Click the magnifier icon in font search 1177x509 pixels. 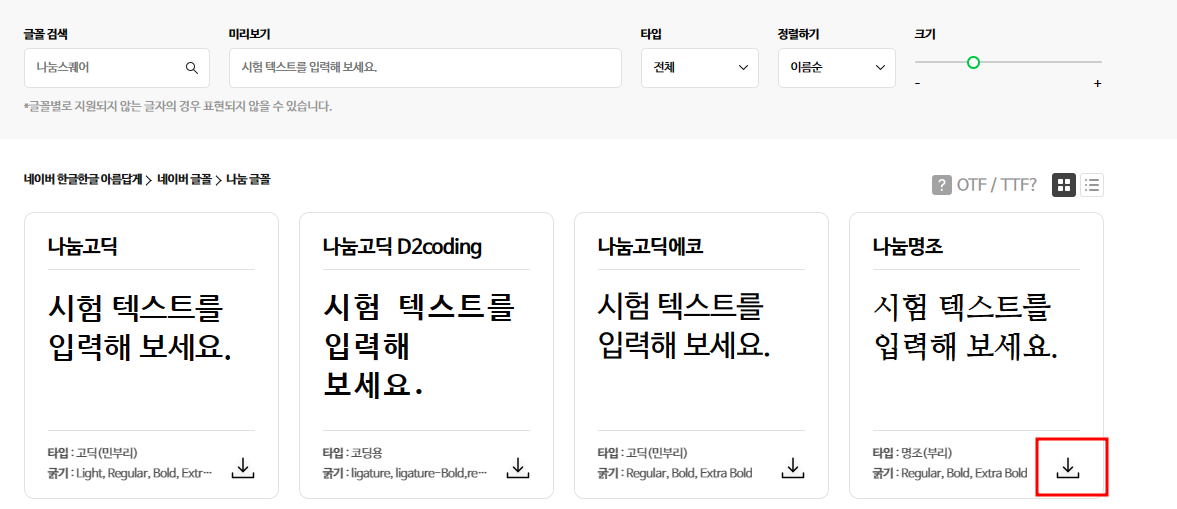[x=191, y=68]
